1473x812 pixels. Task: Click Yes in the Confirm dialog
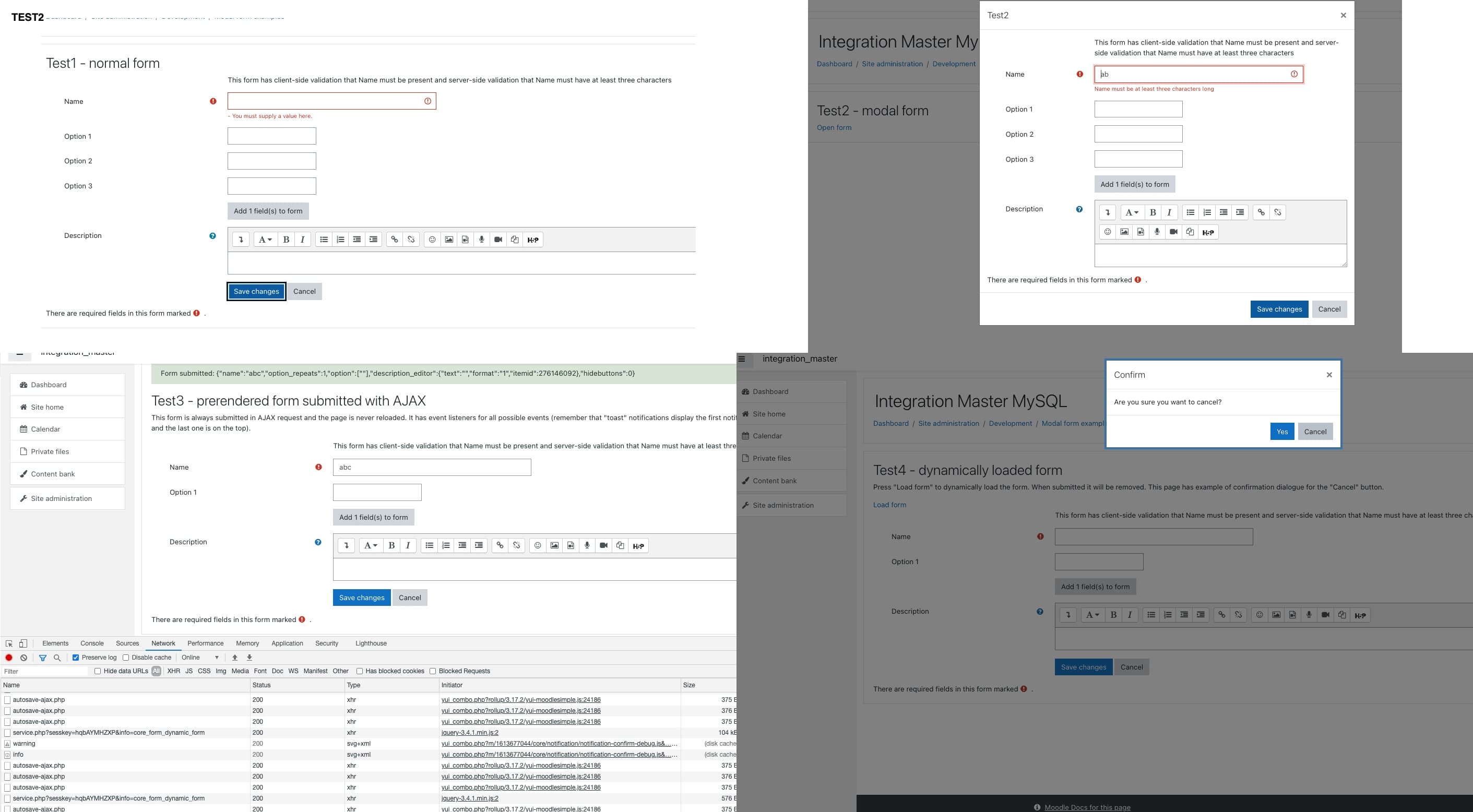[1282, 432]
